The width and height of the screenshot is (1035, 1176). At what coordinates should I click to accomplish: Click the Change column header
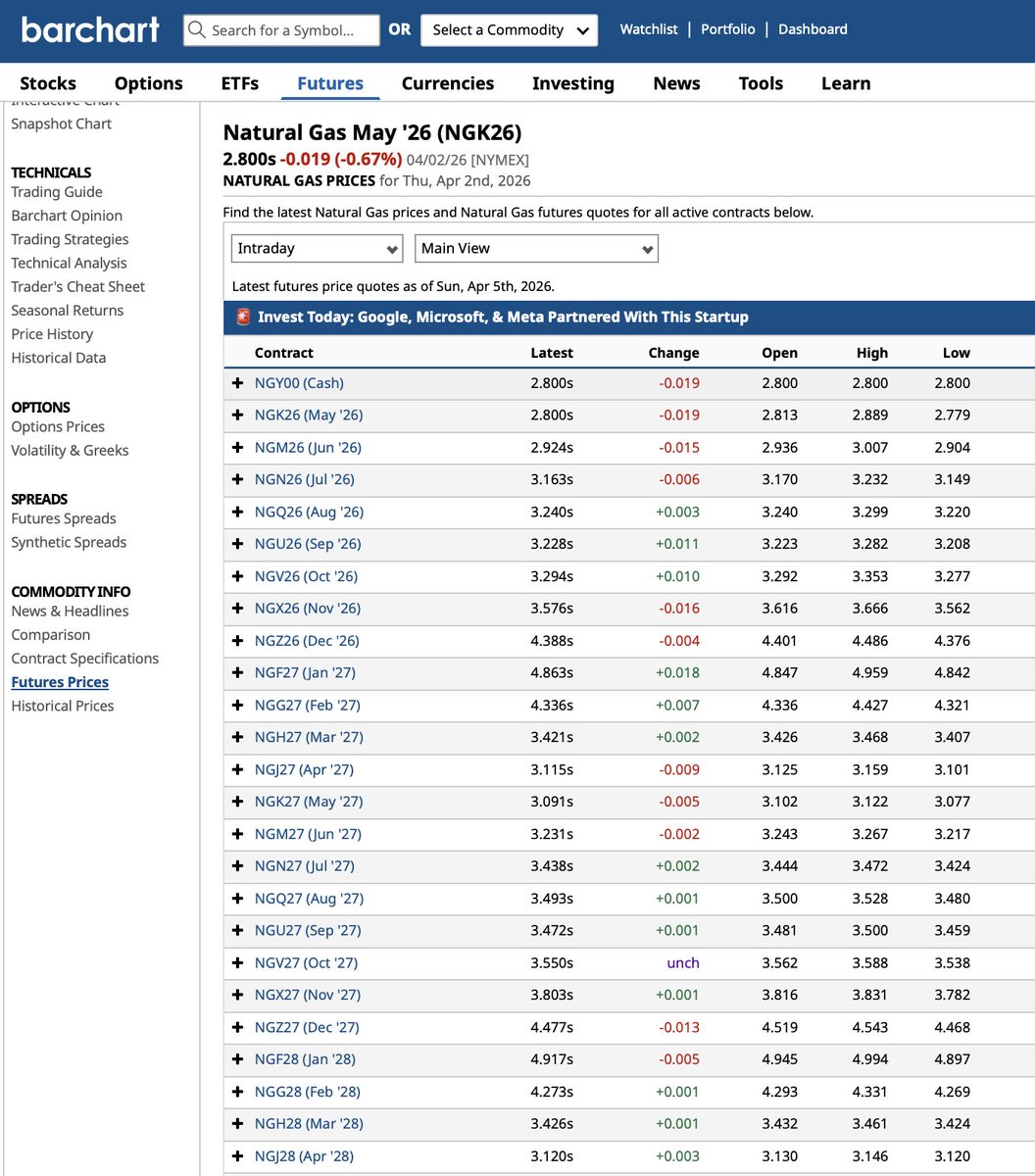pyautogui.click(x=674, y=353)
